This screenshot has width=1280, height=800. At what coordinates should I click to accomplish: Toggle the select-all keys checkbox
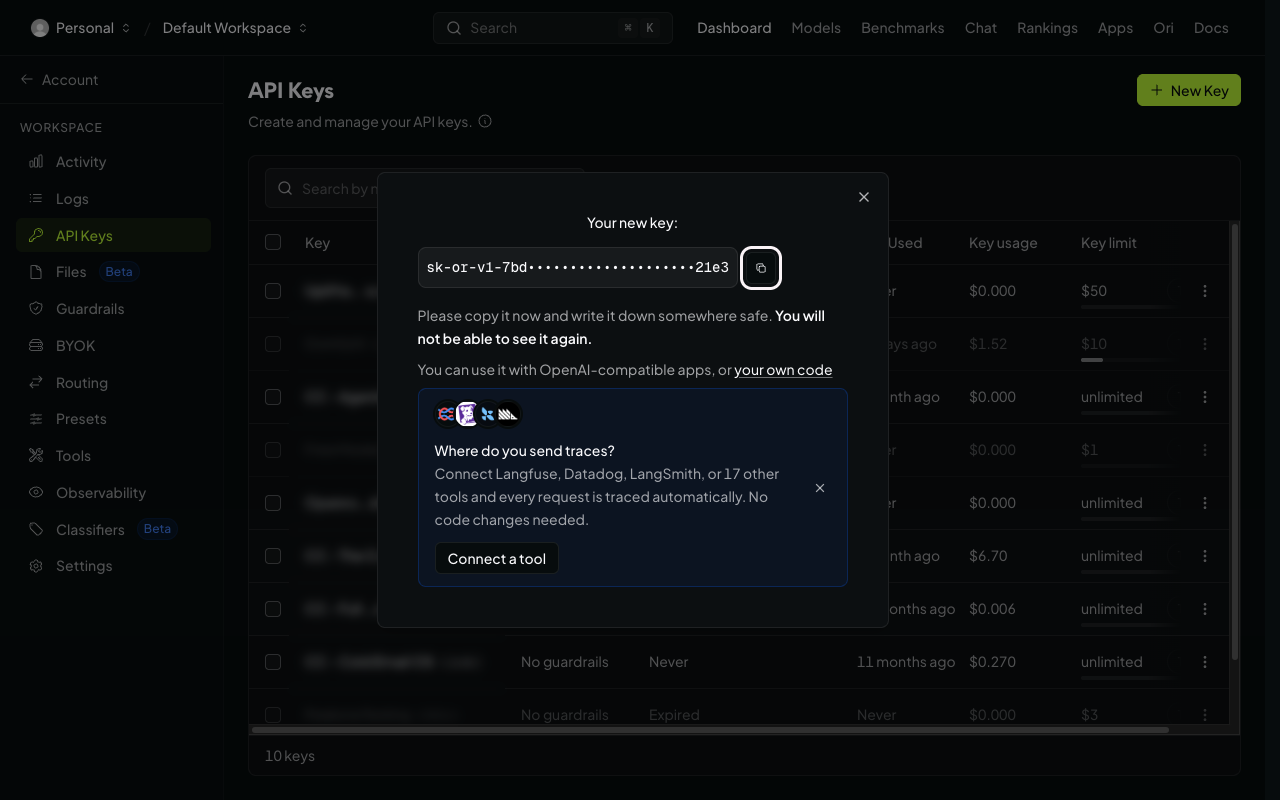click(x=273, y=242)
